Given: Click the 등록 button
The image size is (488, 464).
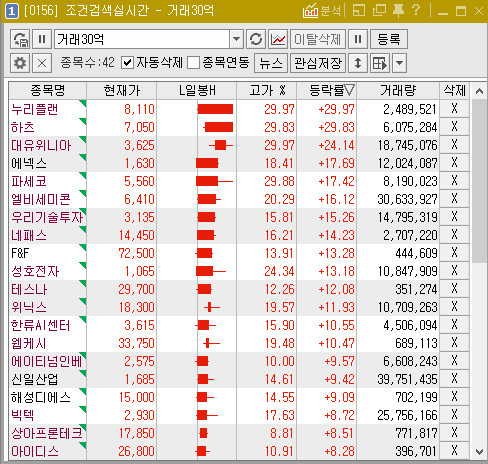Looking at the screenshot, I should point(389,39).
